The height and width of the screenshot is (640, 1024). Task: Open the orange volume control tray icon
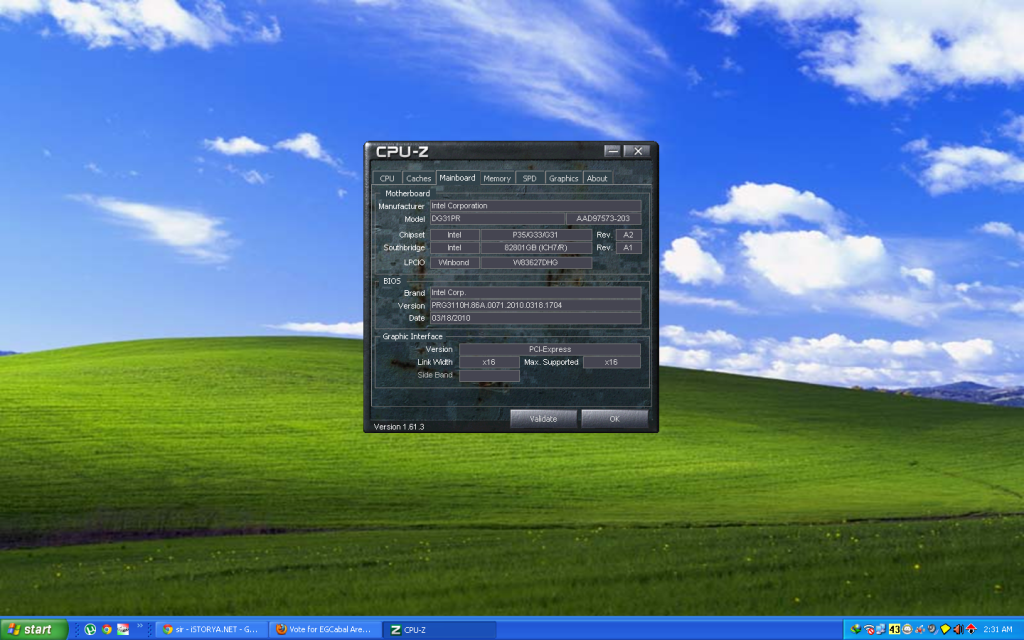[958, 630]
